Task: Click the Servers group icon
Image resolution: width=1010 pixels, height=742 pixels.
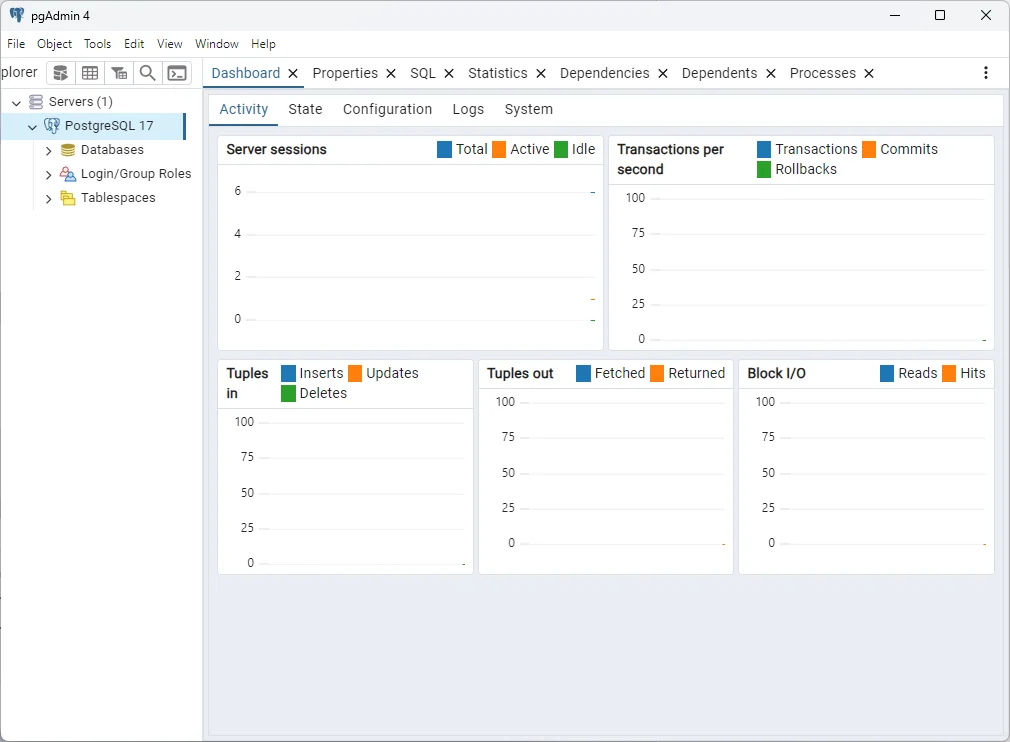Action: tap(36, 102)
